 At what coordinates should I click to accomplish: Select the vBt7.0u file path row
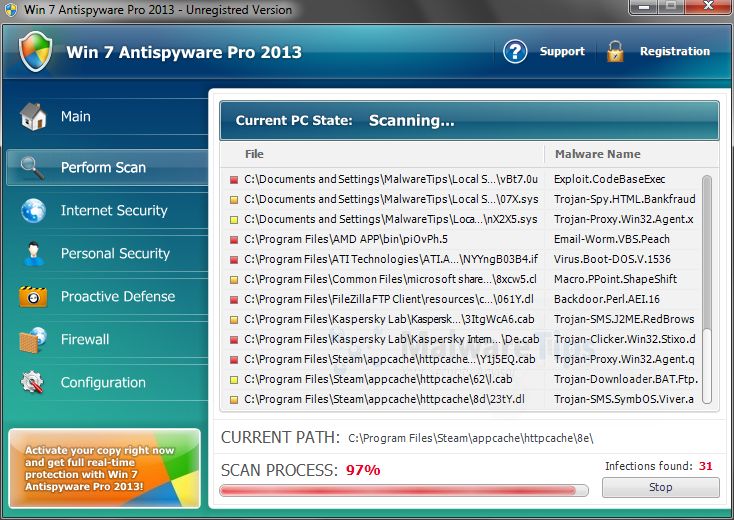(391, 179)
